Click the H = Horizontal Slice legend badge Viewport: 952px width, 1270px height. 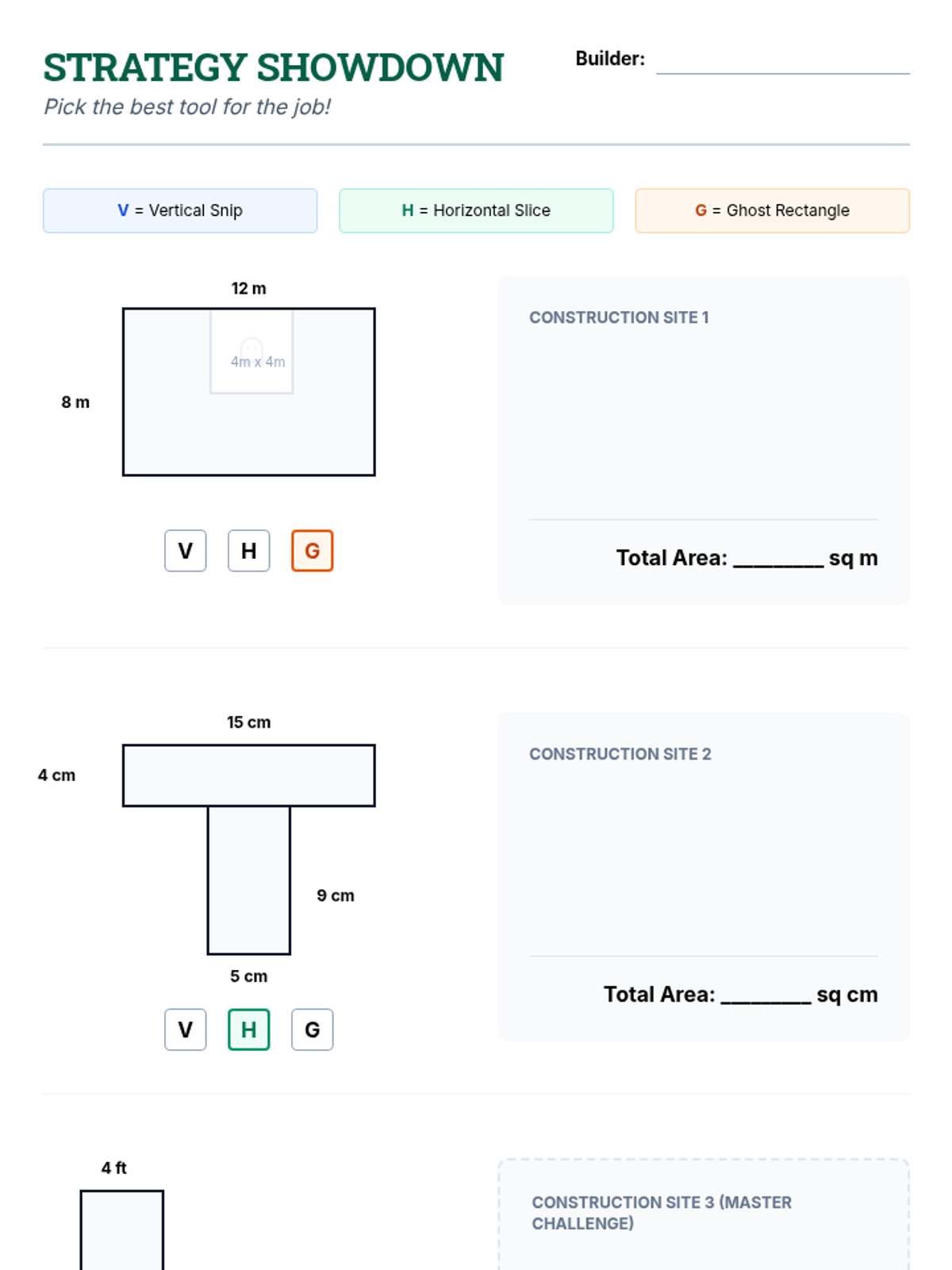coord(476,210)
